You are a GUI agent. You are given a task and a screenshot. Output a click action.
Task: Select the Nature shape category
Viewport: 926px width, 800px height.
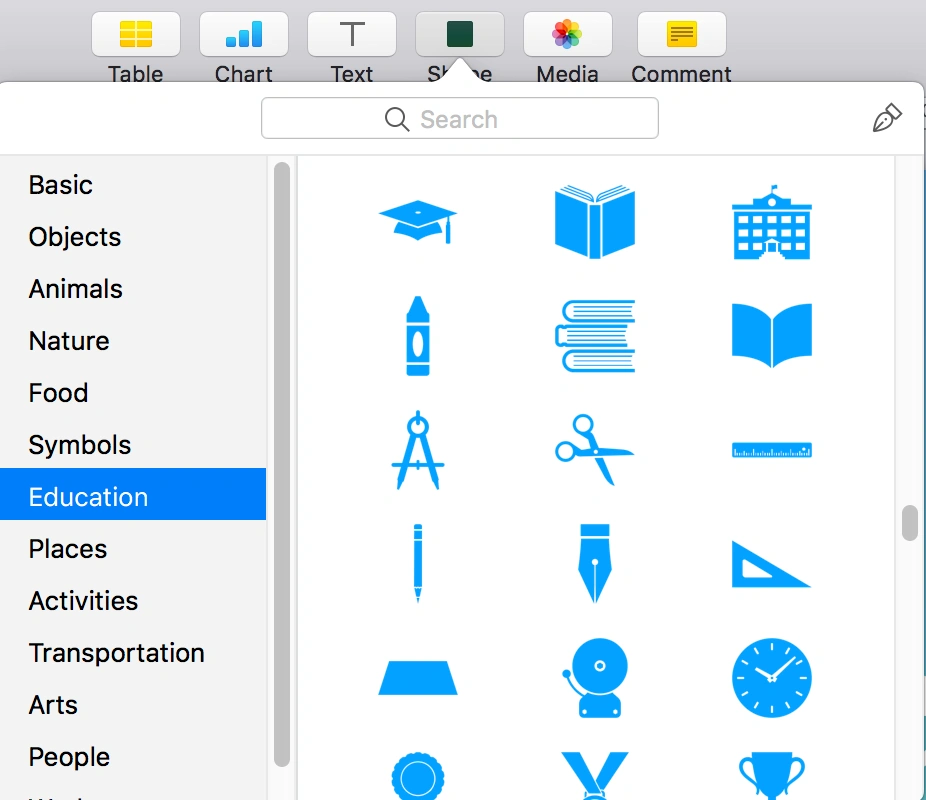click(133, 341)
